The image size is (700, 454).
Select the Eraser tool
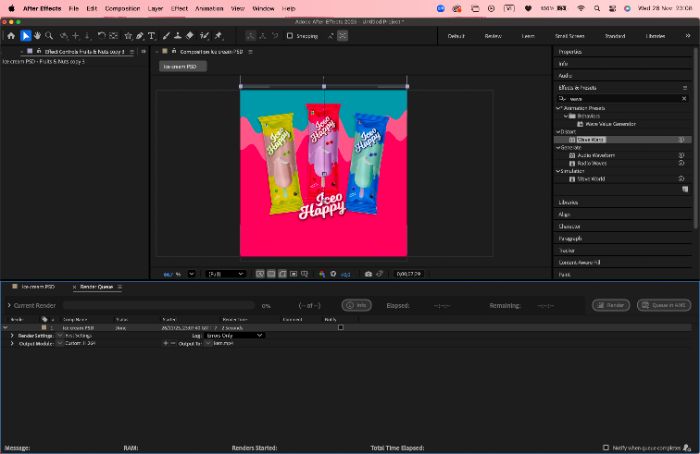point(190,36)
